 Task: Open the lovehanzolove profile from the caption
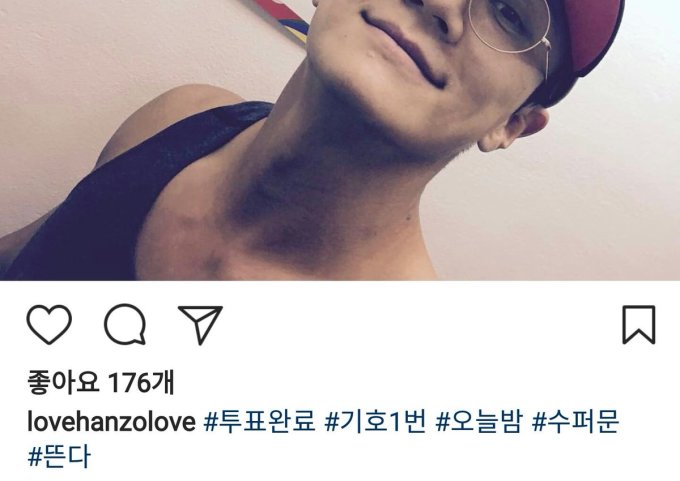[x=111, y=422]
